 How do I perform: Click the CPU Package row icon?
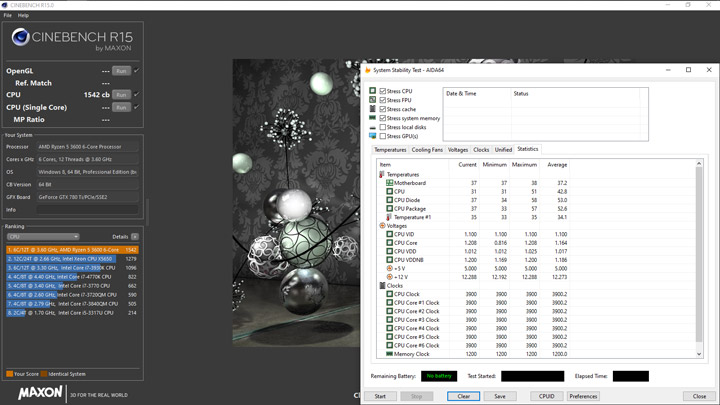point(389,208)
